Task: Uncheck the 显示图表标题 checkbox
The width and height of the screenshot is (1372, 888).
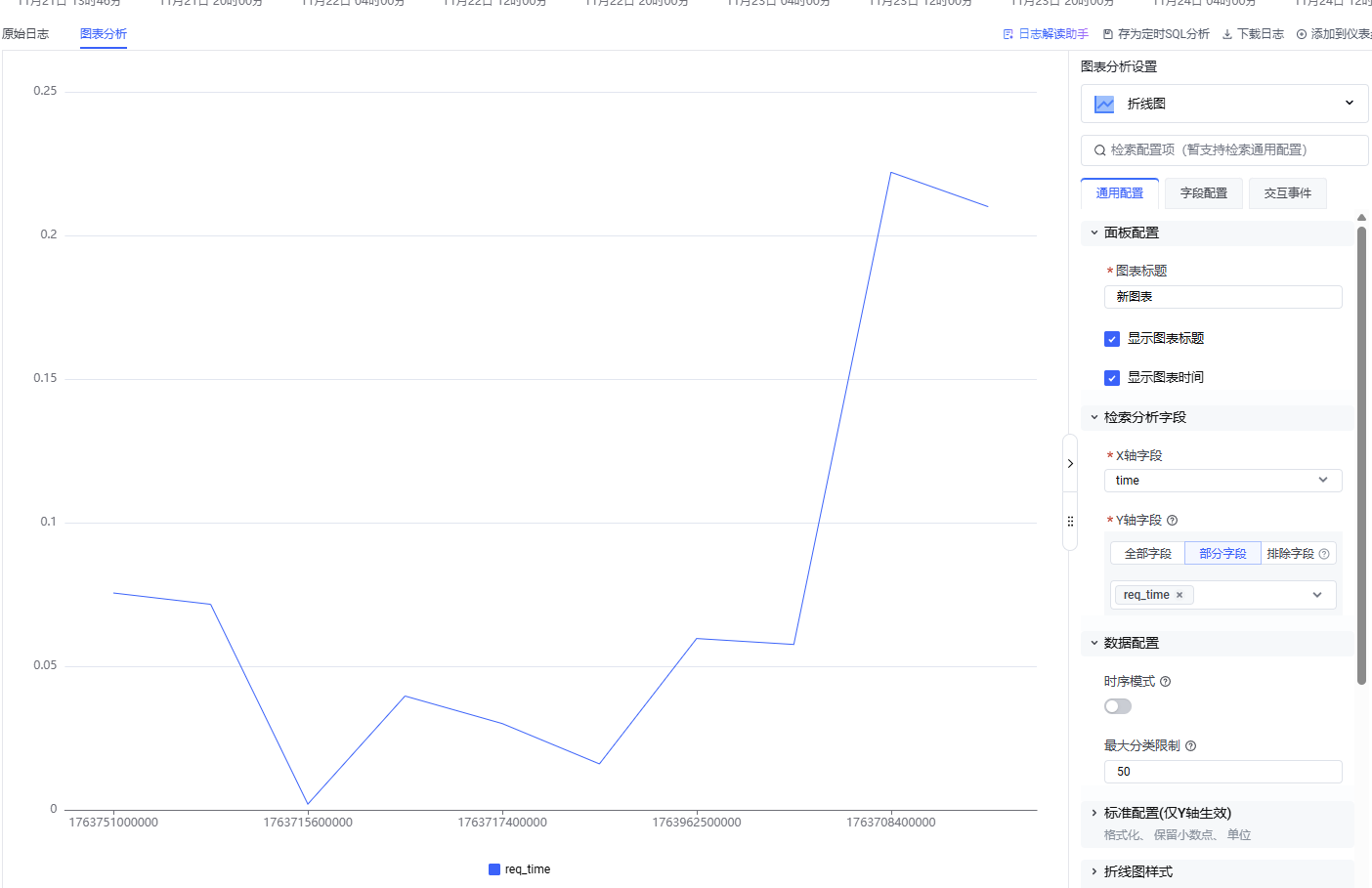Action: point(1112,339)
